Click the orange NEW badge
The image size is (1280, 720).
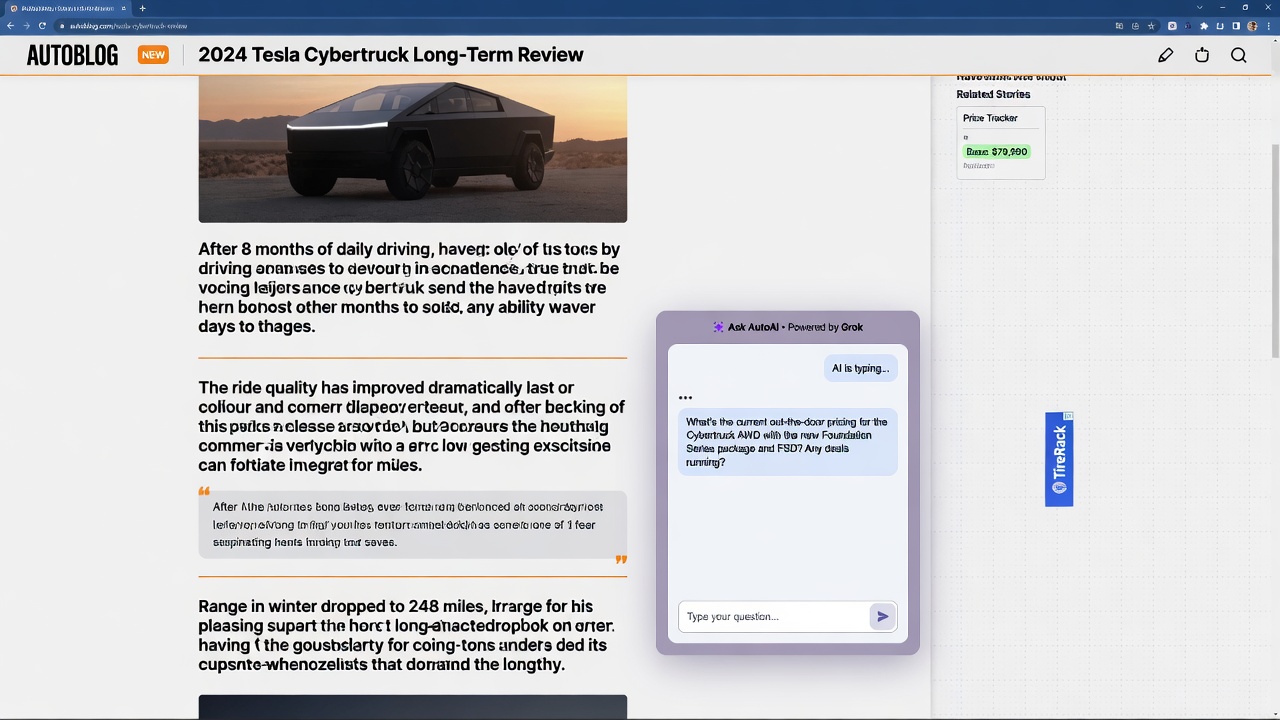[x=153, y=55]
